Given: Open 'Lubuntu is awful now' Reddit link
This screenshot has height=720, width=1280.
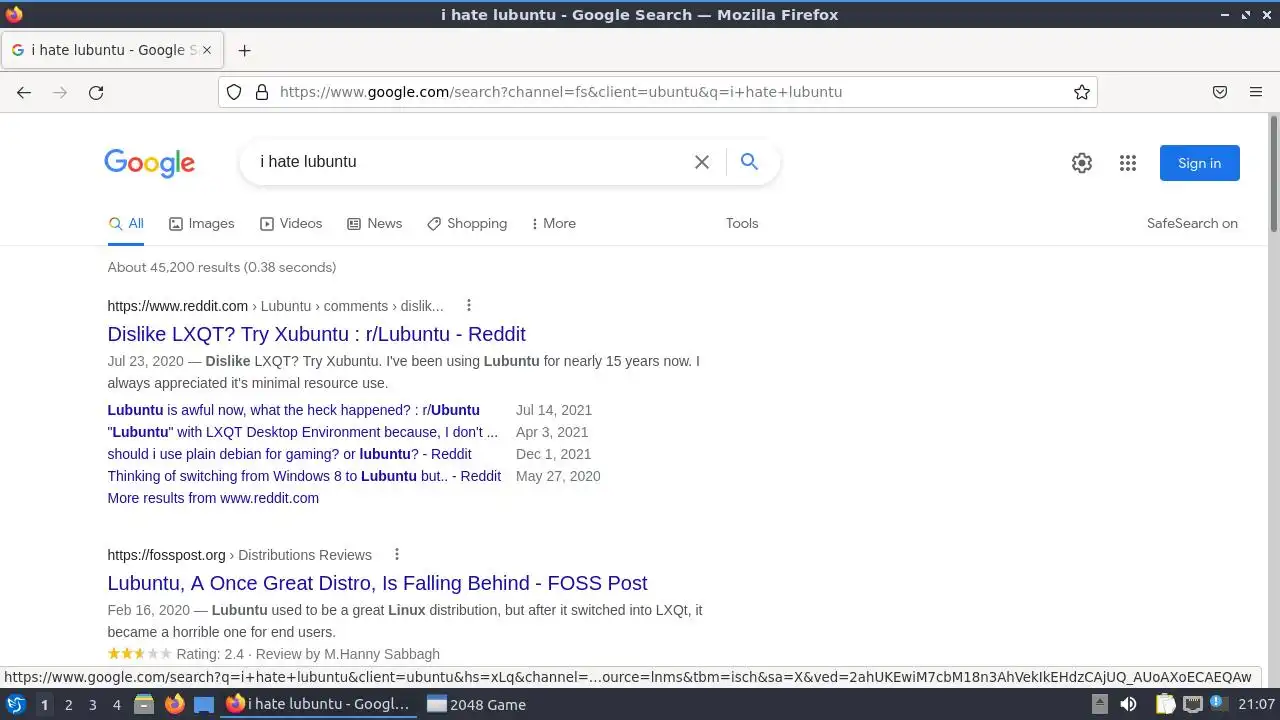Looking at the screenshot, I should coord(293,410).
